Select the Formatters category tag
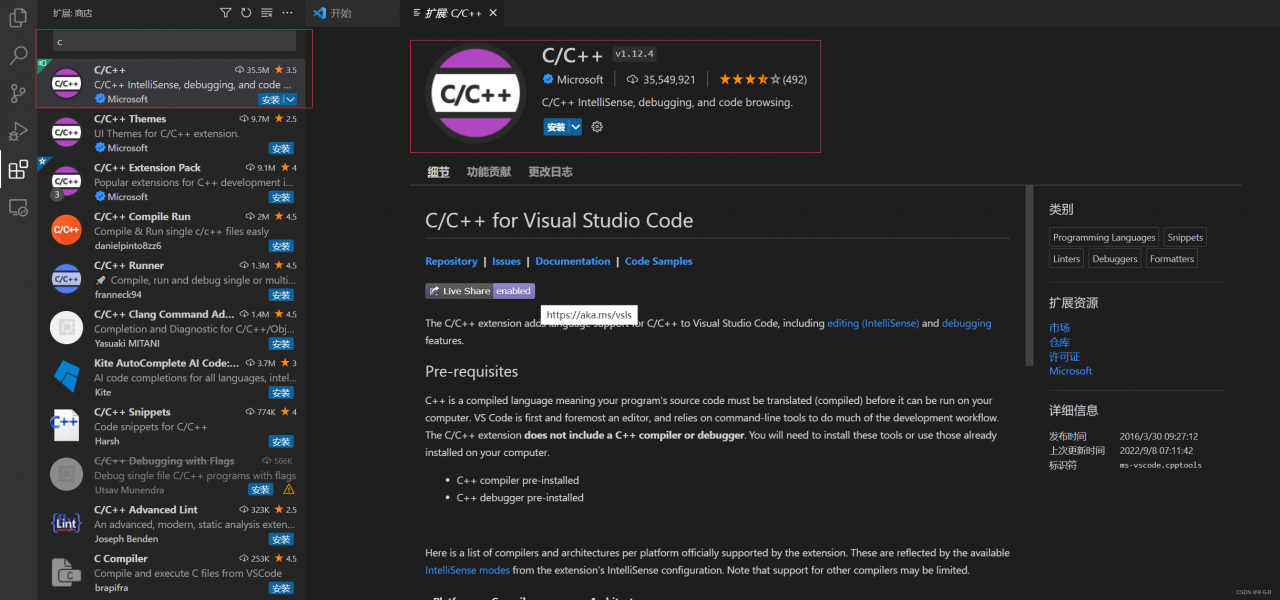The image size is (1280, 600). [x=1172, y=259]
